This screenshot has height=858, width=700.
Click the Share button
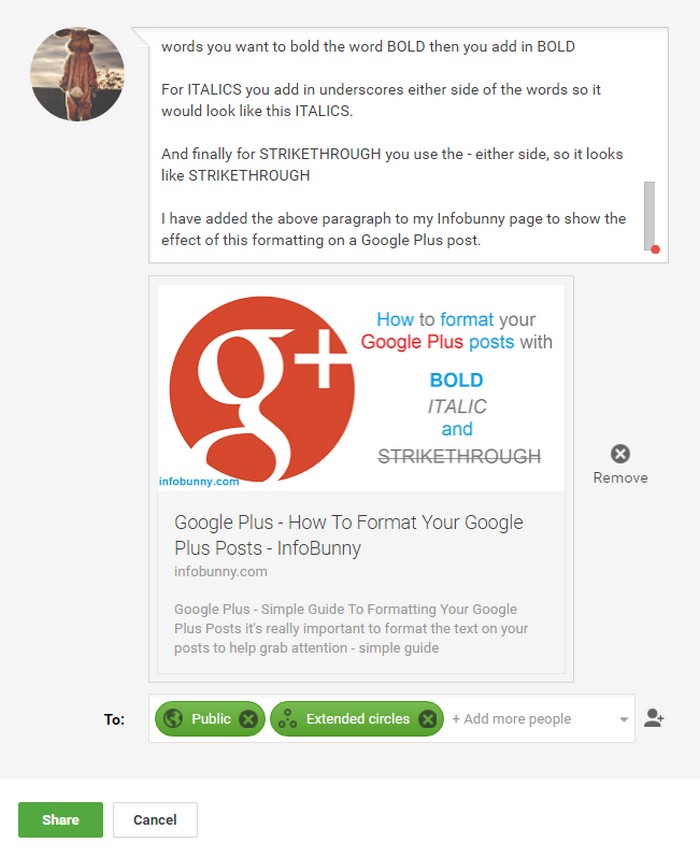point(60,820)
